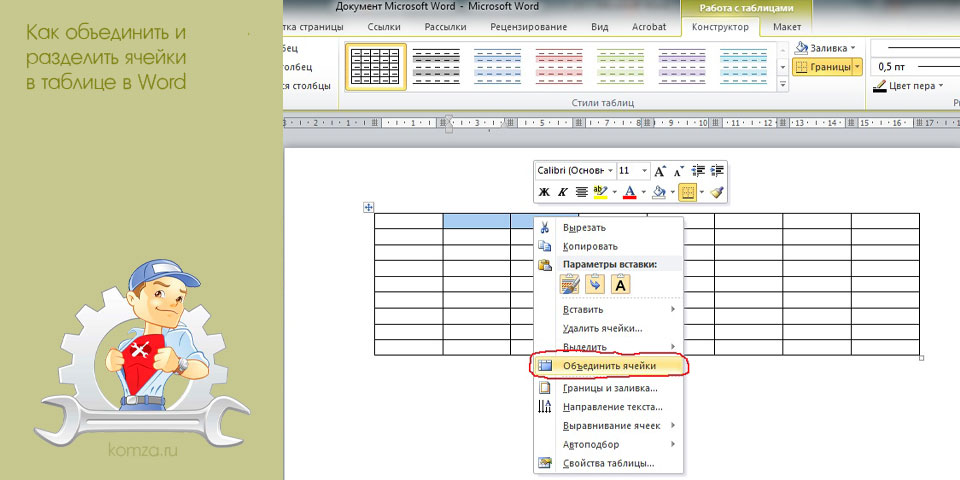Click the Grow Font icon

click(x=659, y=171)
